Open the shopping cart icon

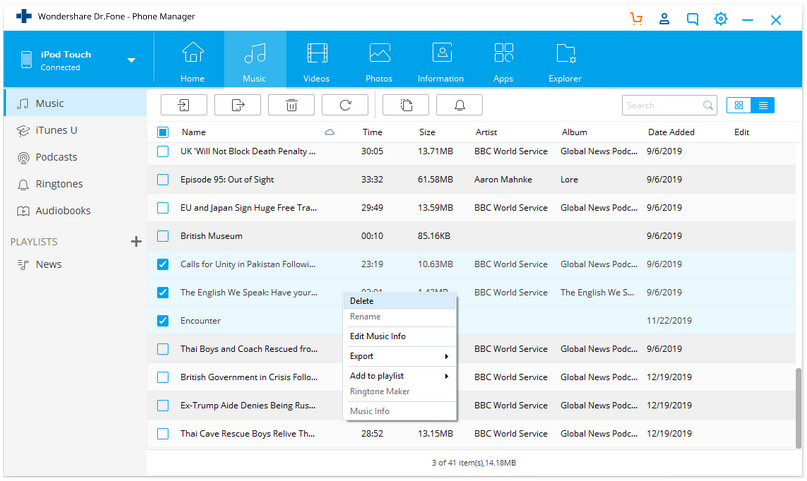click(x=636, y=19)
